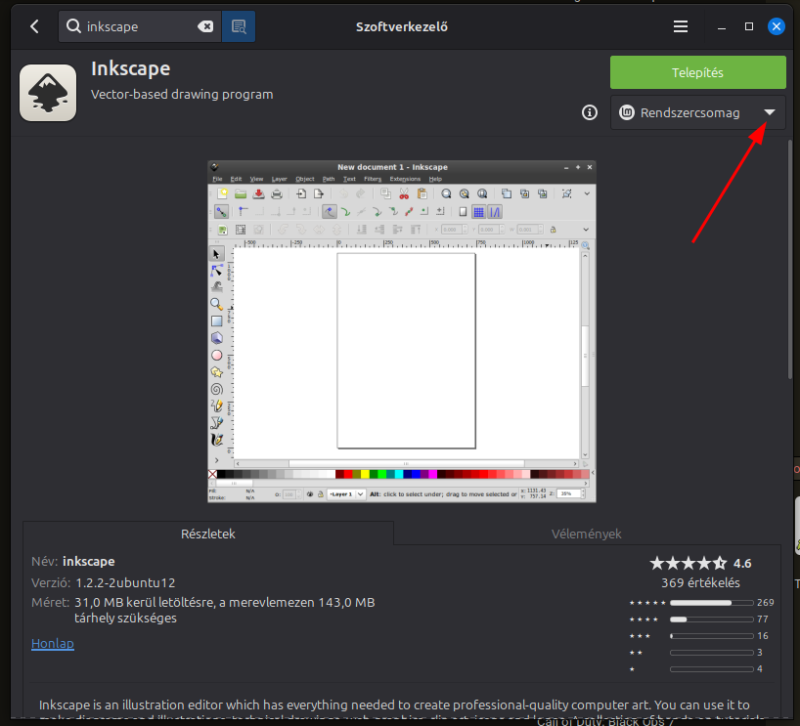Image resolution: width=800 pixels, height=726 pixels.
Task: Click the 4.6 star rating summary
Action: pos(700,563)
